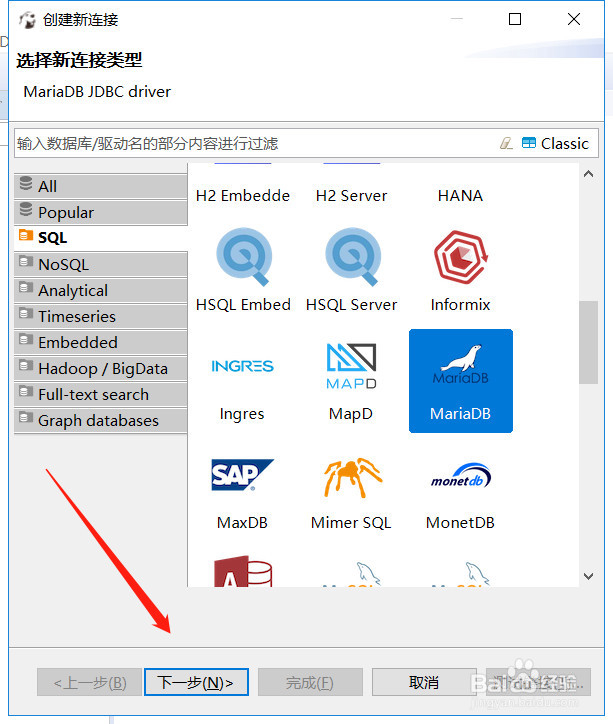Open Full-text search category

point(101,394)
